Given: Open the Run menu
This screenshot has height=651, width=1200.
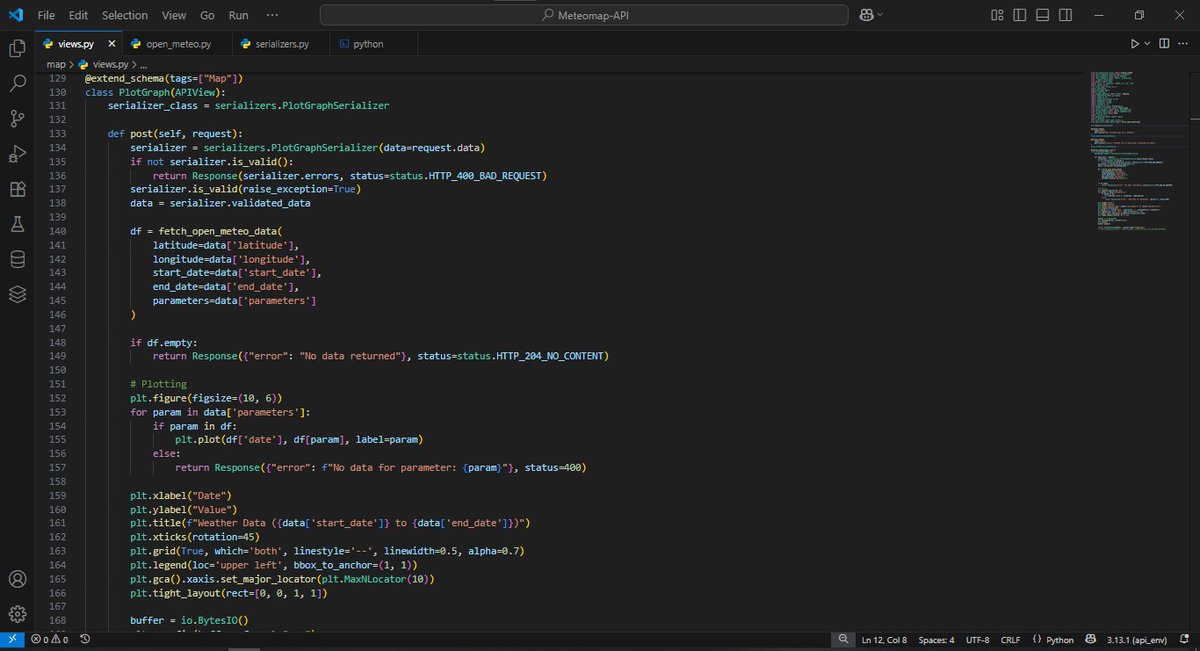Looking at the screenshot, I should [x=238, y=15].
